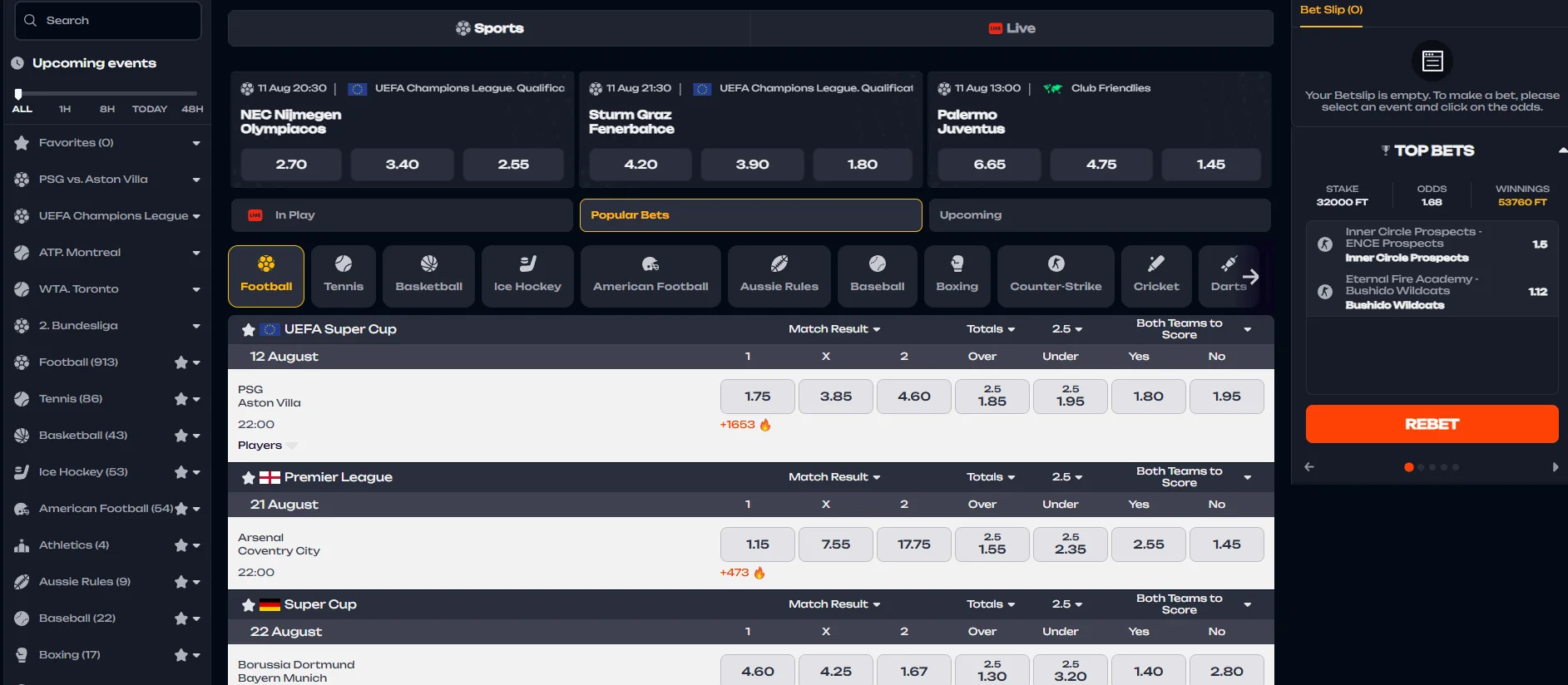Click the live icon in In Play tab
Viewport: 1568px width, 685px height.
pos(255,215)
